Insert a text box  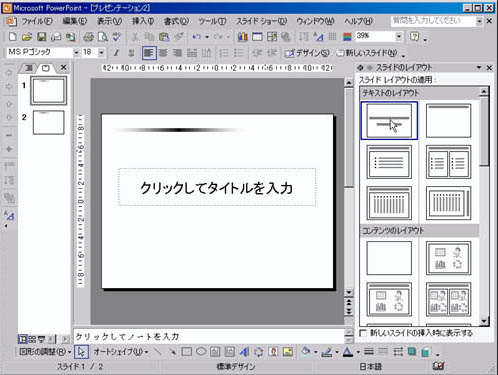point(215,352)
